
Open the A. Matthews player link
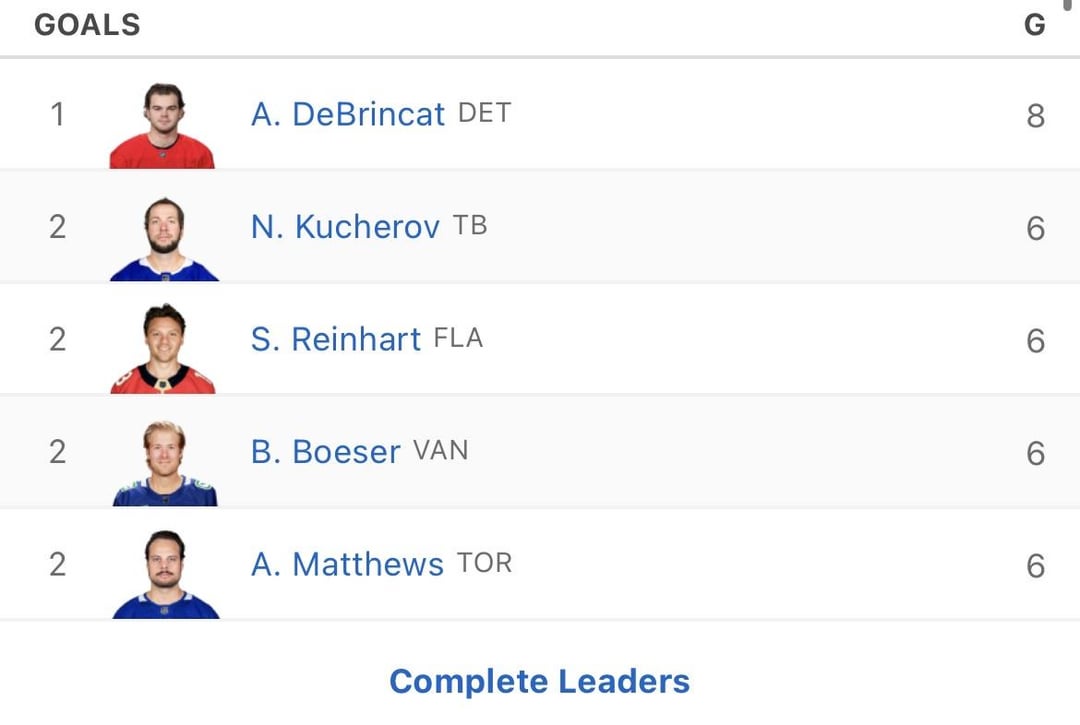point(346,565)
